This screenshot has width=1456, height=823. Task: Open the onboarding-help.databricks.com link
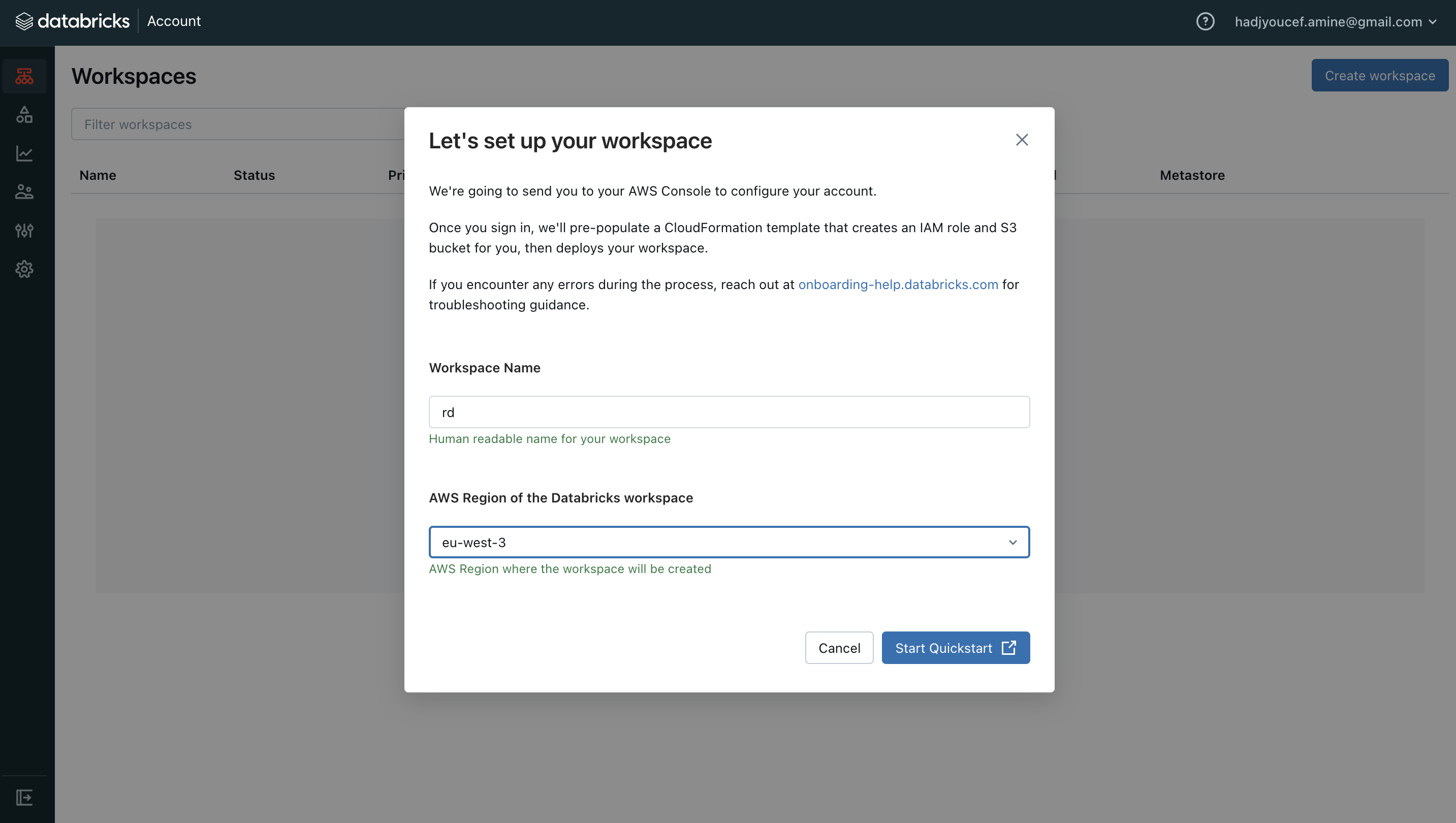(x=898, y=284)
